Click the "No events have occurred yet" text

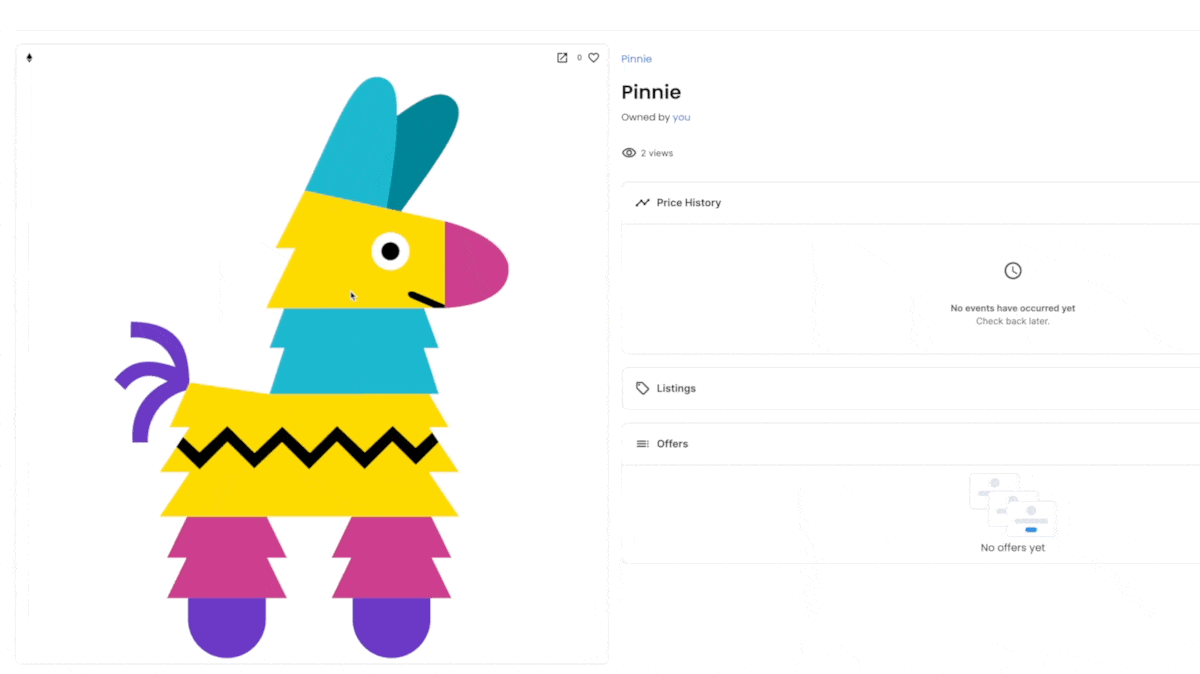point(1013,308)
